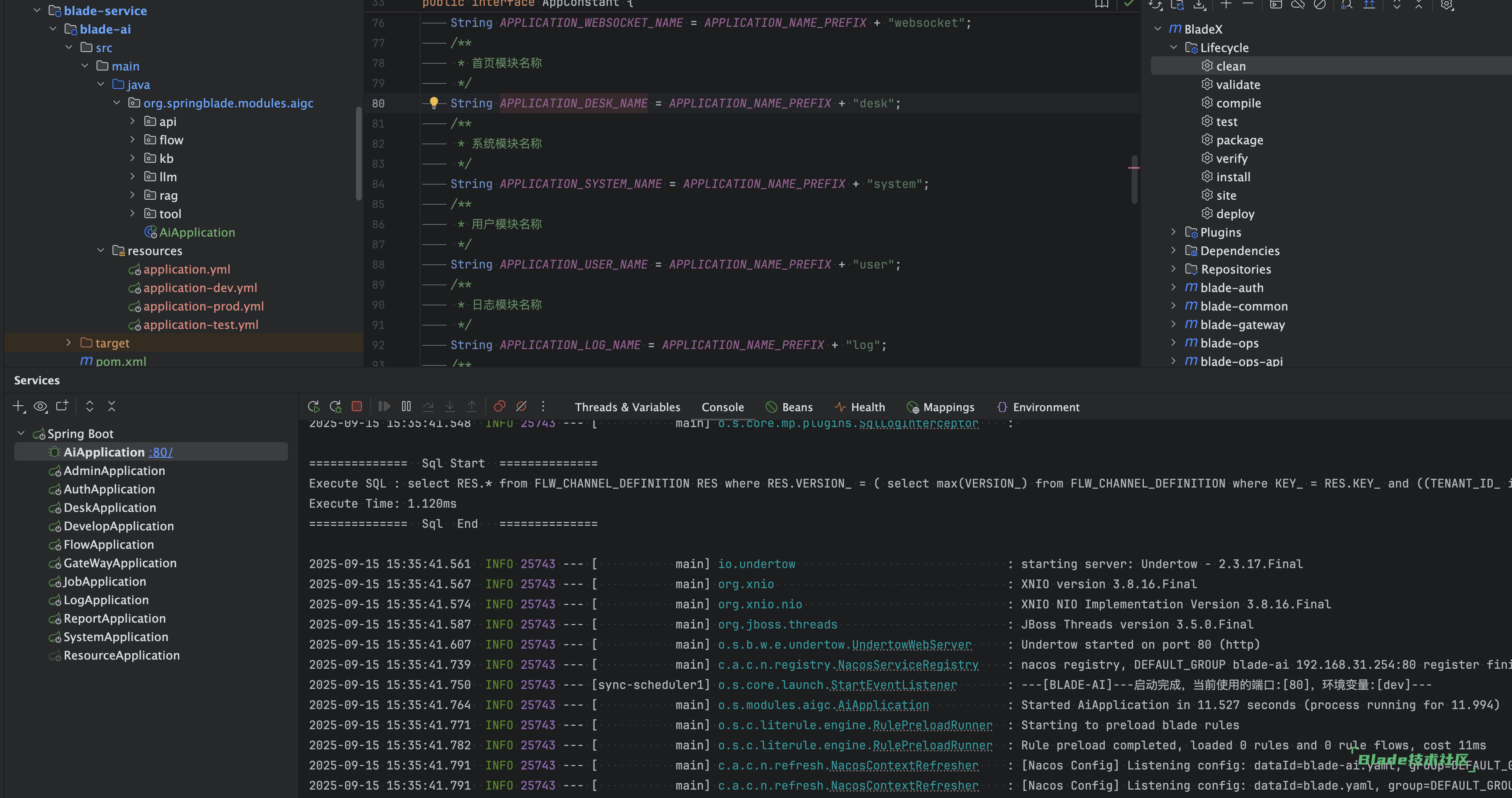Select ResourceApplication in Services list
Viewport: 1512px width, 798px height.
[121, 655]
